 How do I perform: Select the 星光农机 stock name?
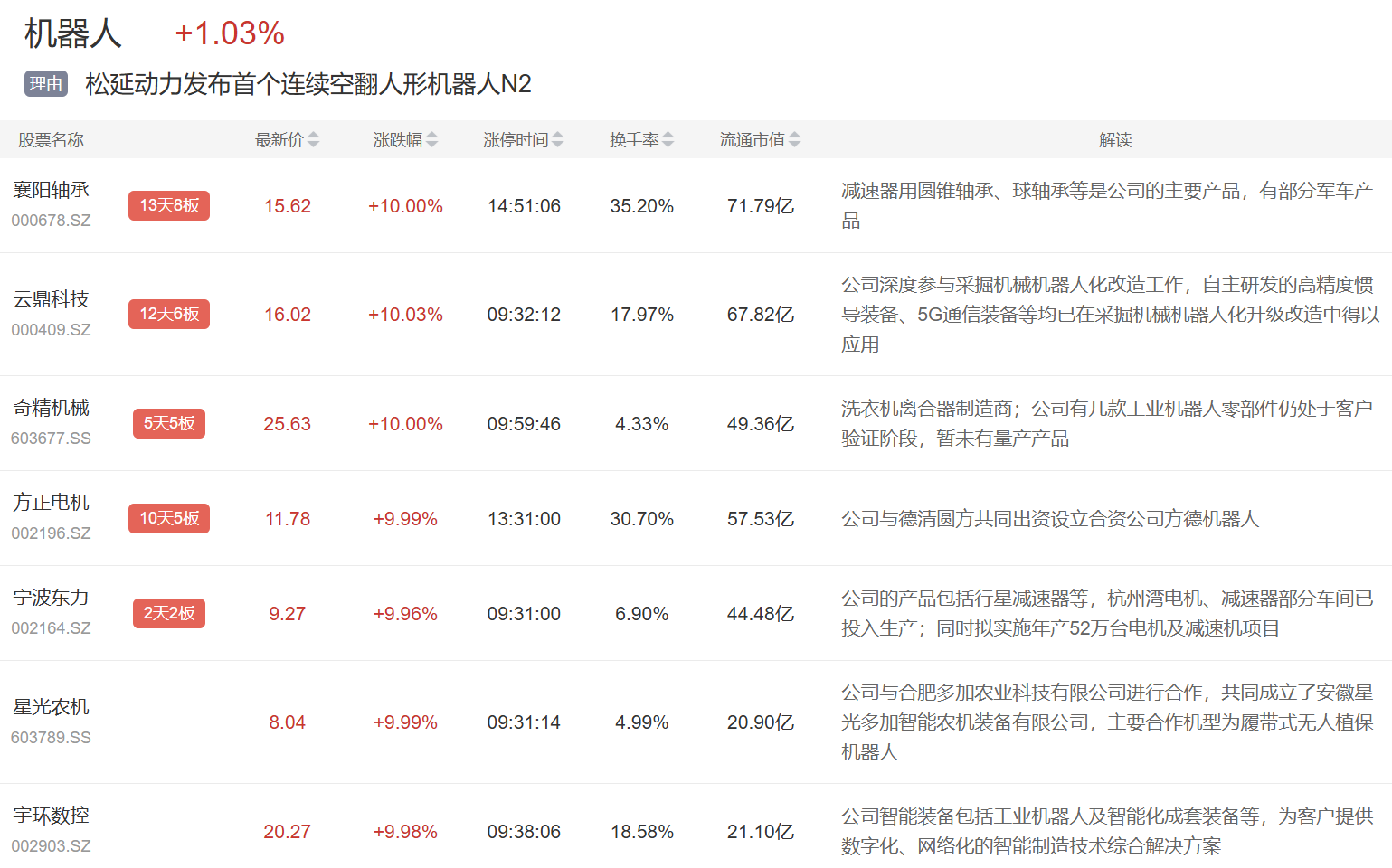coord(52,707)
